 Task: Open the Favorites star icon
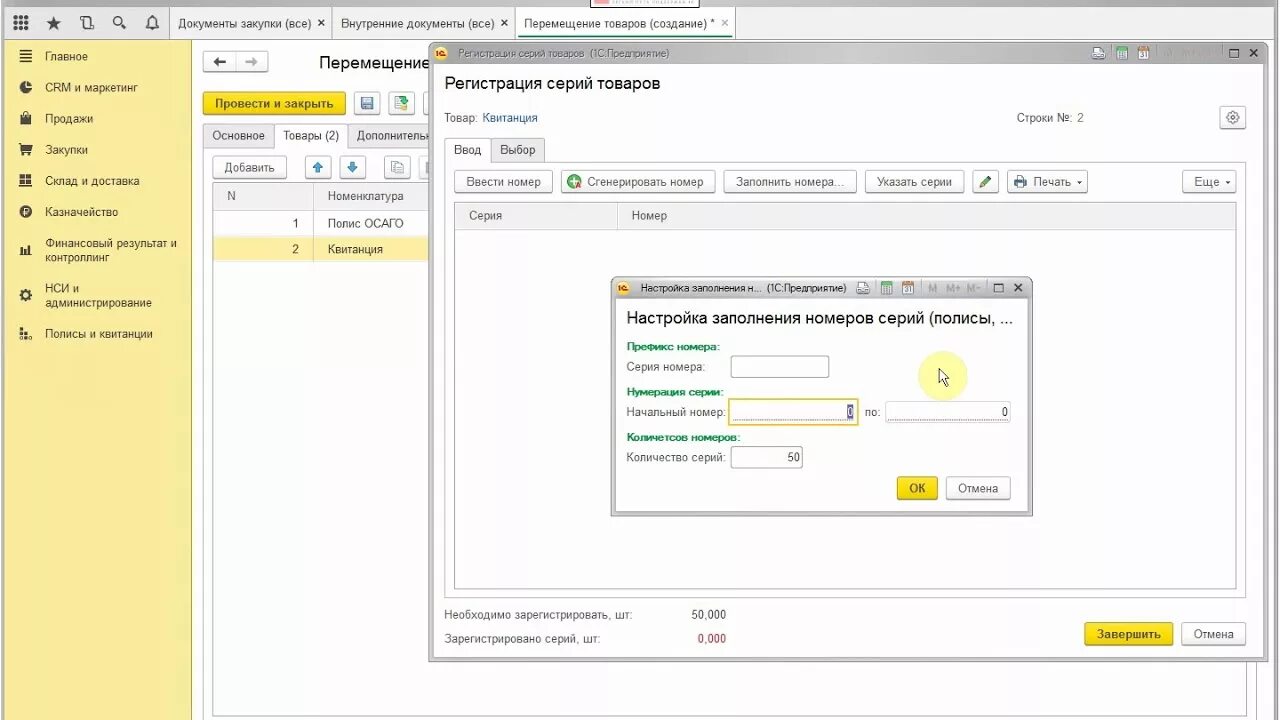(x=54, y=22)
